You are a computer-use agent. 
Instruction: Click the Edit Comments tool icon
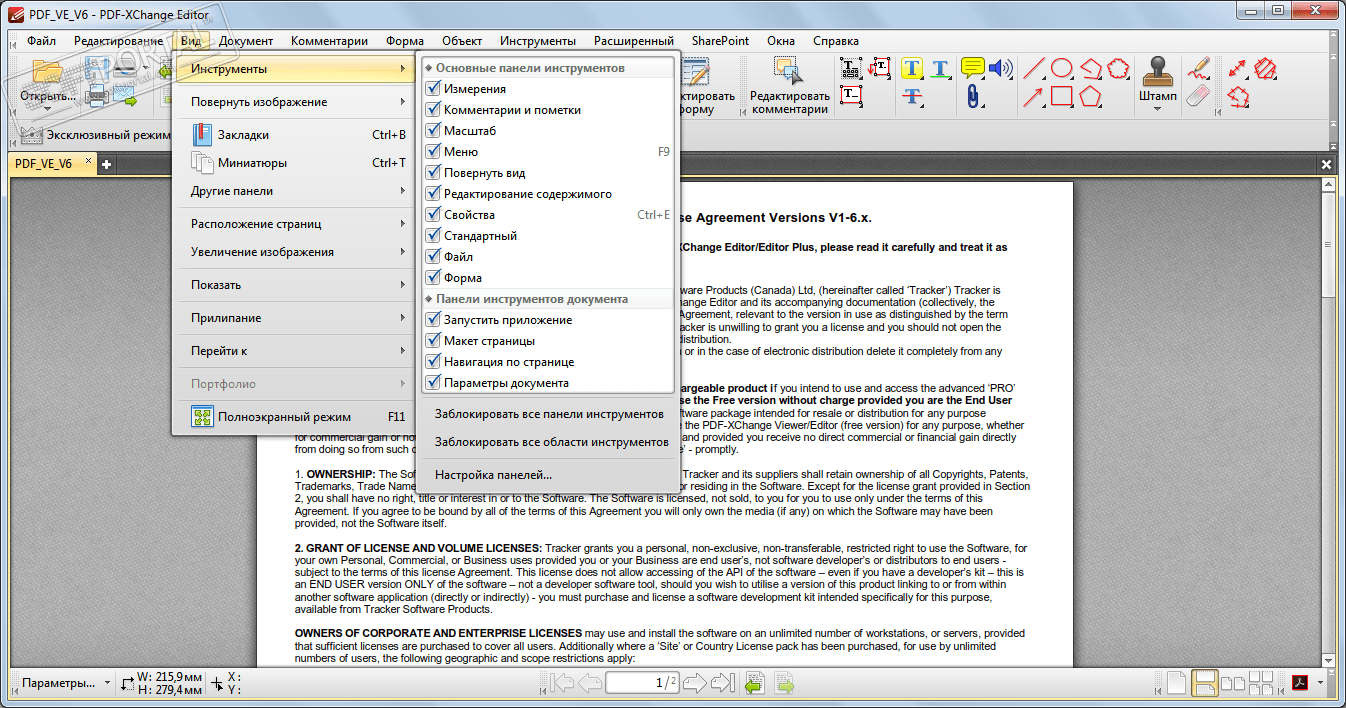pyautogui.click(x=789, y=72)
